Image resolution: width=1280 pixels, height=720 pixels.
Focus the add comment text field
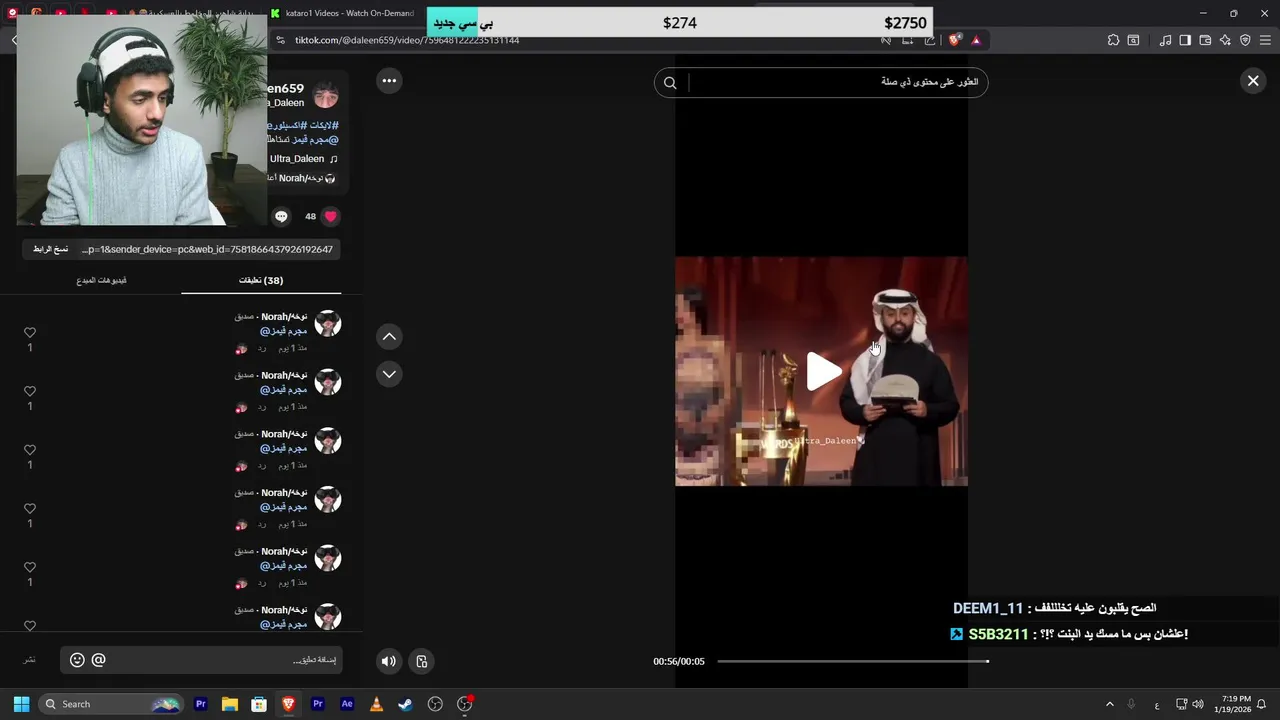coord(225,660)
